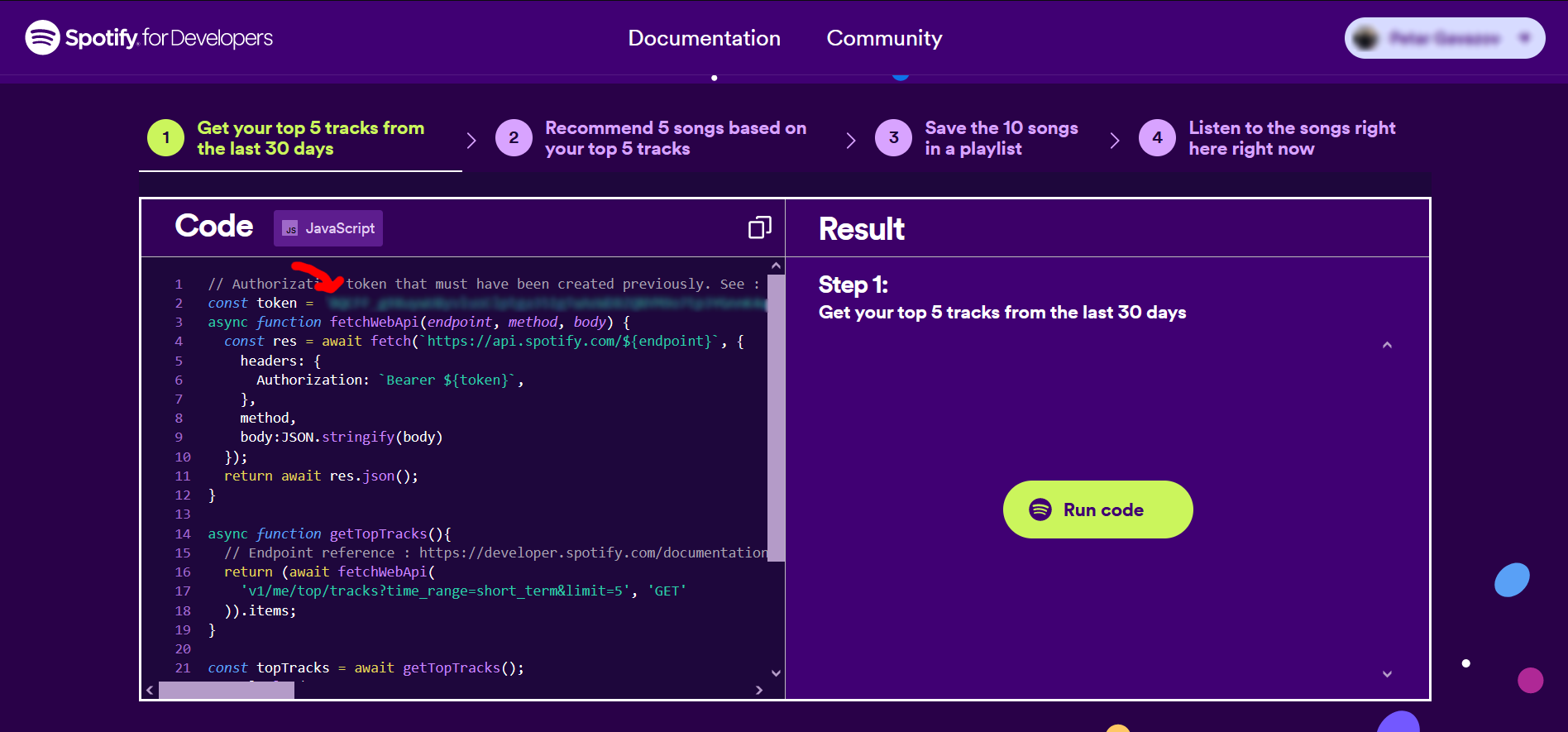Click the code horizontal scroll left arrow
This screenshot has height=732, width=1568.
click(150, 690)
